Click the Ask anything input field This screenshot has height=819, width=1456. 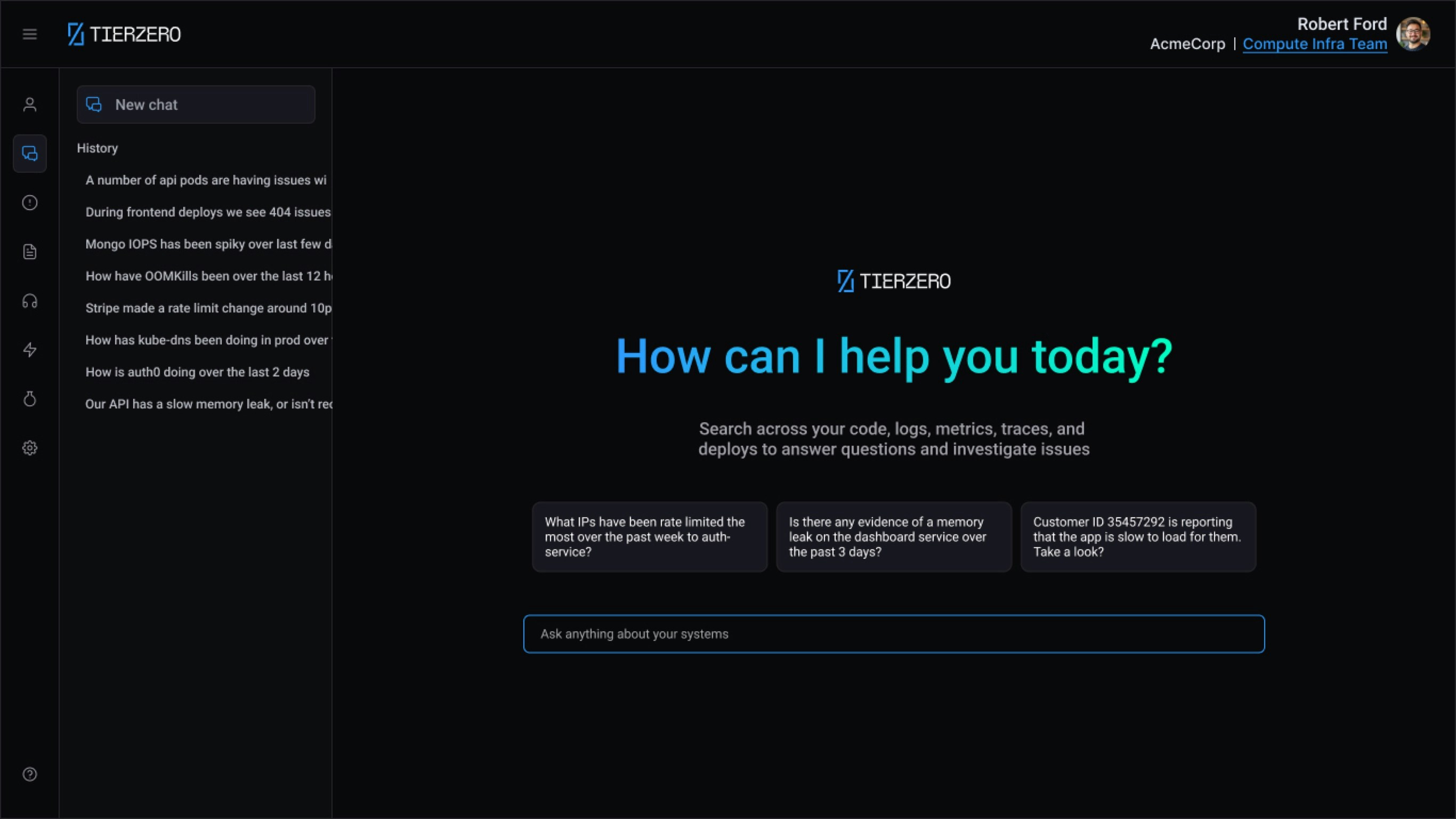(894, 633)
